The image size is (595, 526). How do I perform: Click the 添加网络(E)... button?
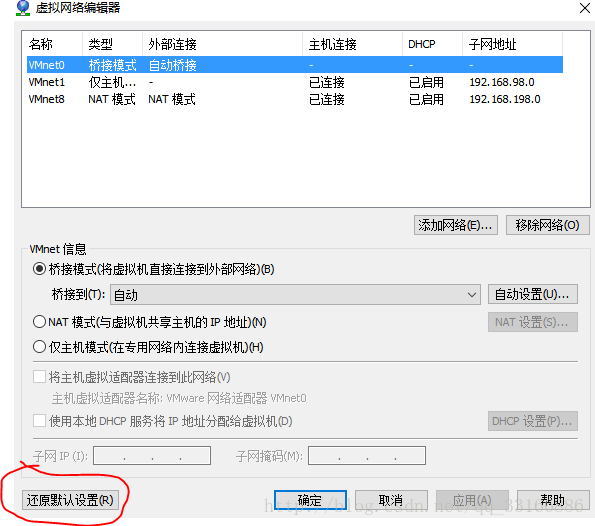[x=456, y=225]
